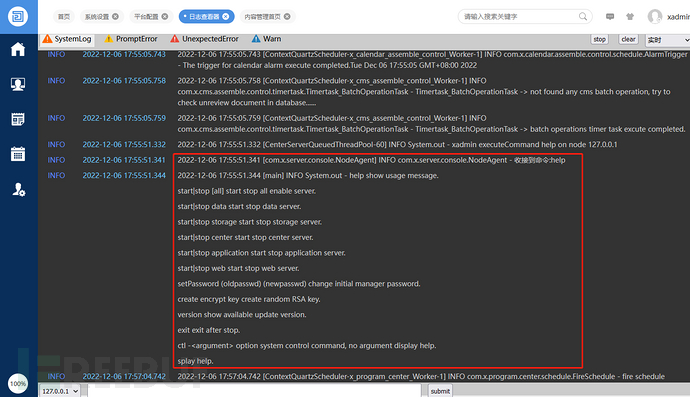Click the 'help show usage message' line

[308, 175]
